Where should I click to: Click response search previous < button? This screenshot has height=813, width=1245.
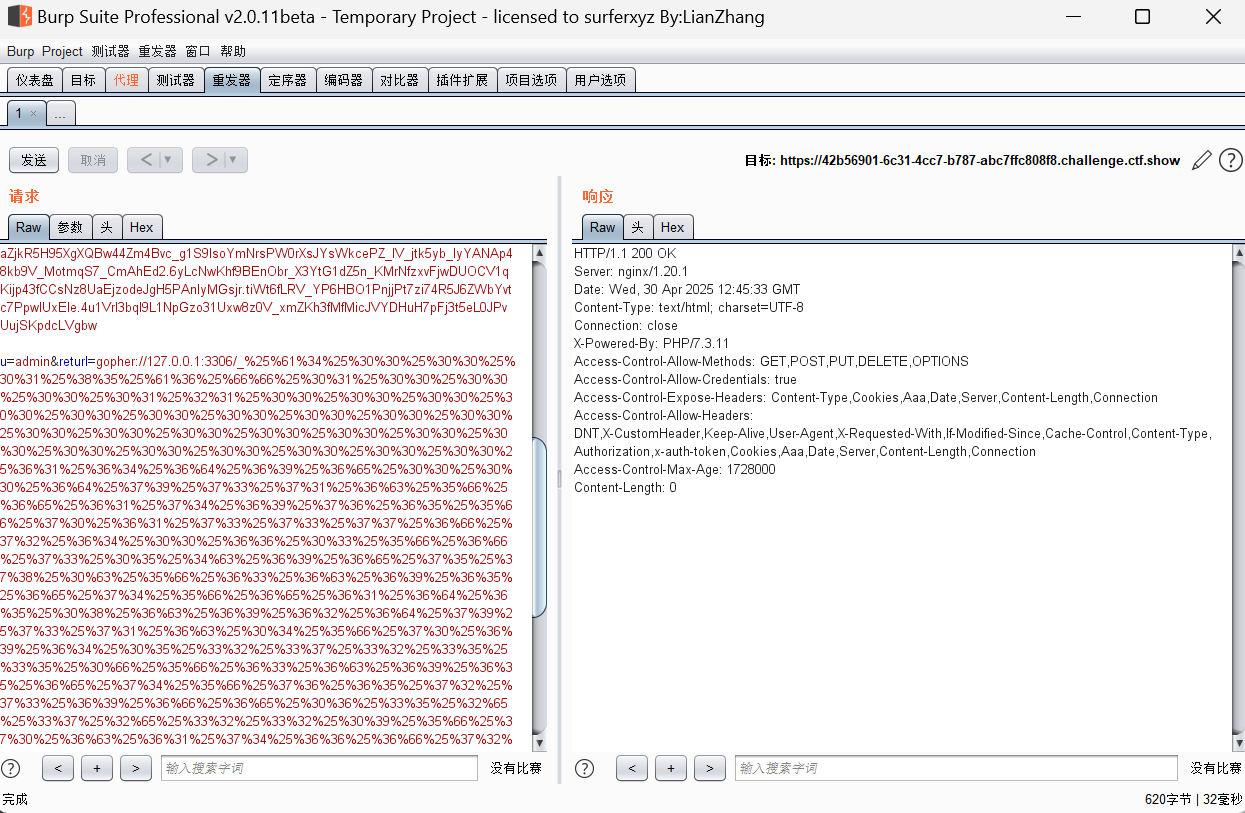[x=632, y=768]
